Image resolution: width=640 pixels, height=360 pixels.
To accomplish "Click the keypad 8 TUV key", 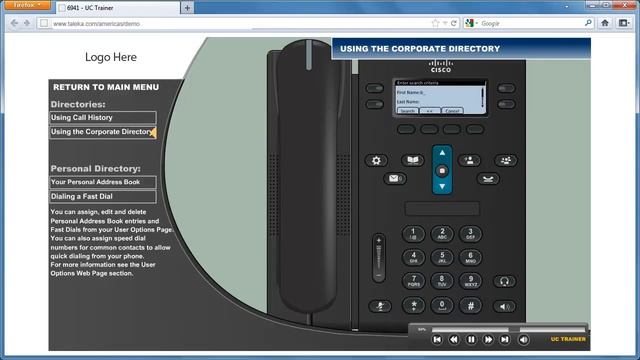I will [442, 281].
